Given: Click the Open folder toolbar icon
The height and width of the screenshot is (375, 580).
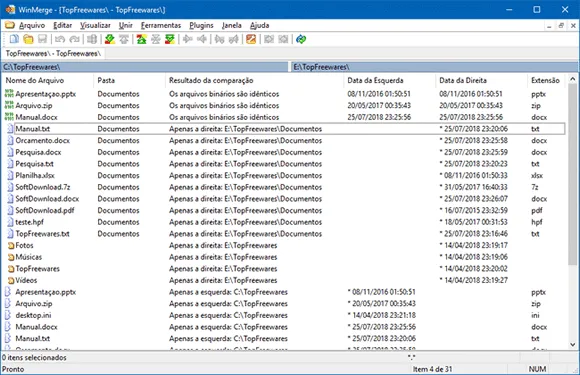Looking at the screenshot, I should [28, 39].
